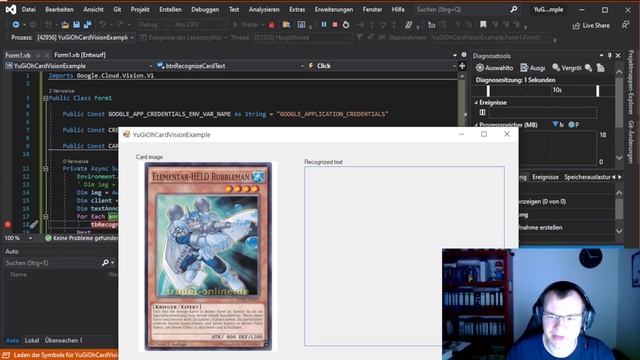Screen dimensions: 640x360
Task: Click the search magnifier in the title bar
Action: pos(514,9)
